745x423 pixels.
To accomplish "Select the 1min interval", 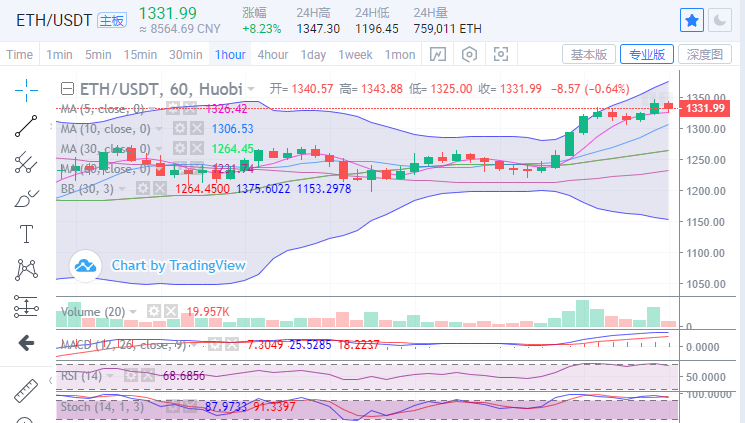I will (x=59, y=55).
